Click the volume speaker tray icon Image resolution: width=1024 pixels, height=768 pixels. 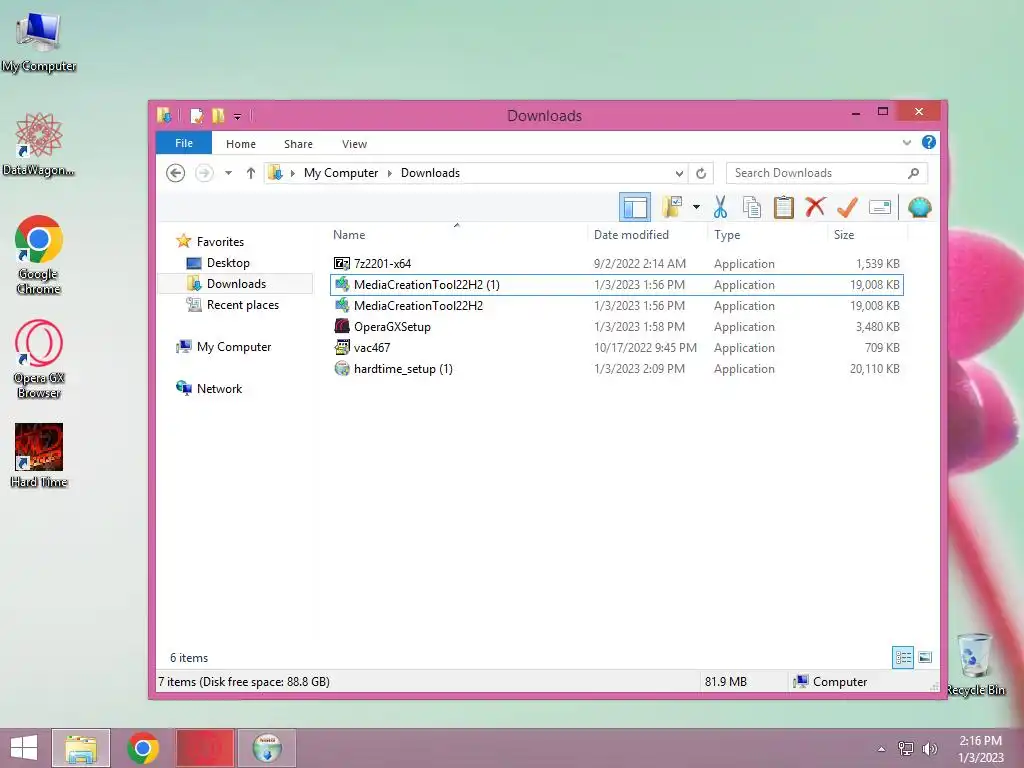(929, 748)
